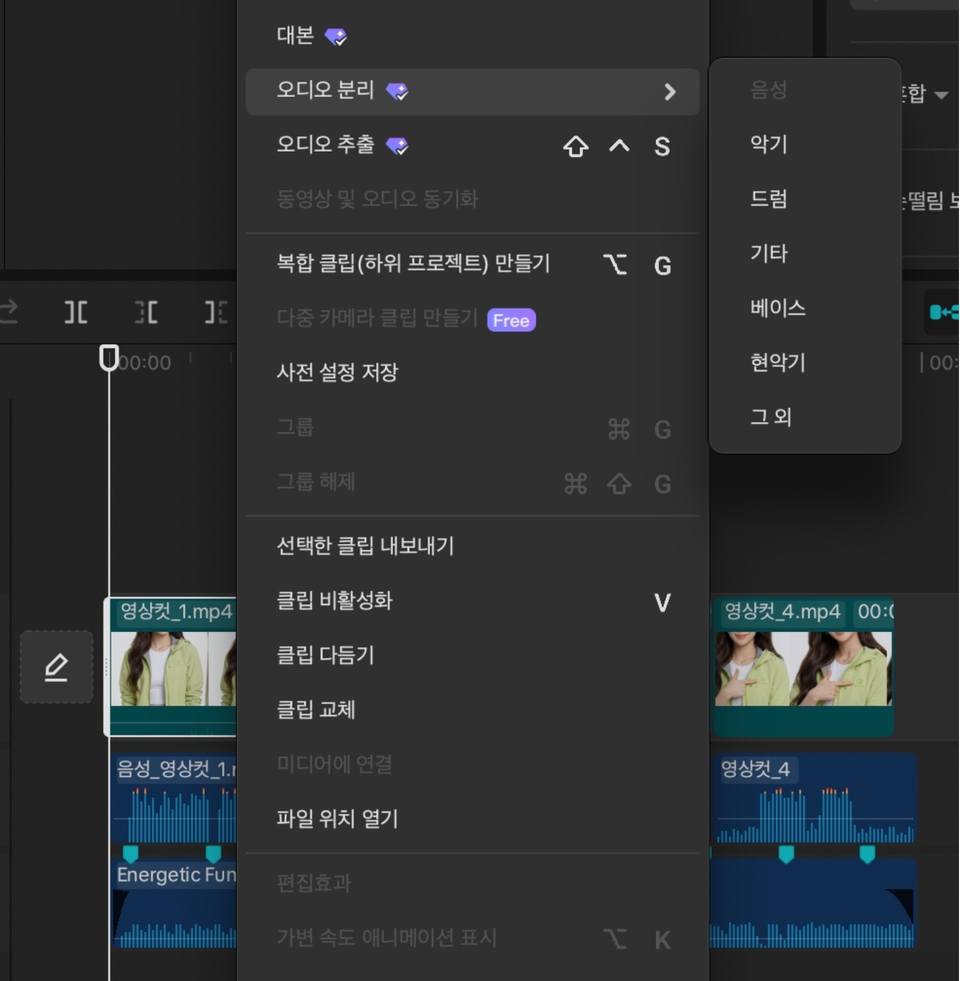This screenshot has height=981, width=960.
Task: Click 사전 설정 저장 menu item
Action: tap(472, 373)
